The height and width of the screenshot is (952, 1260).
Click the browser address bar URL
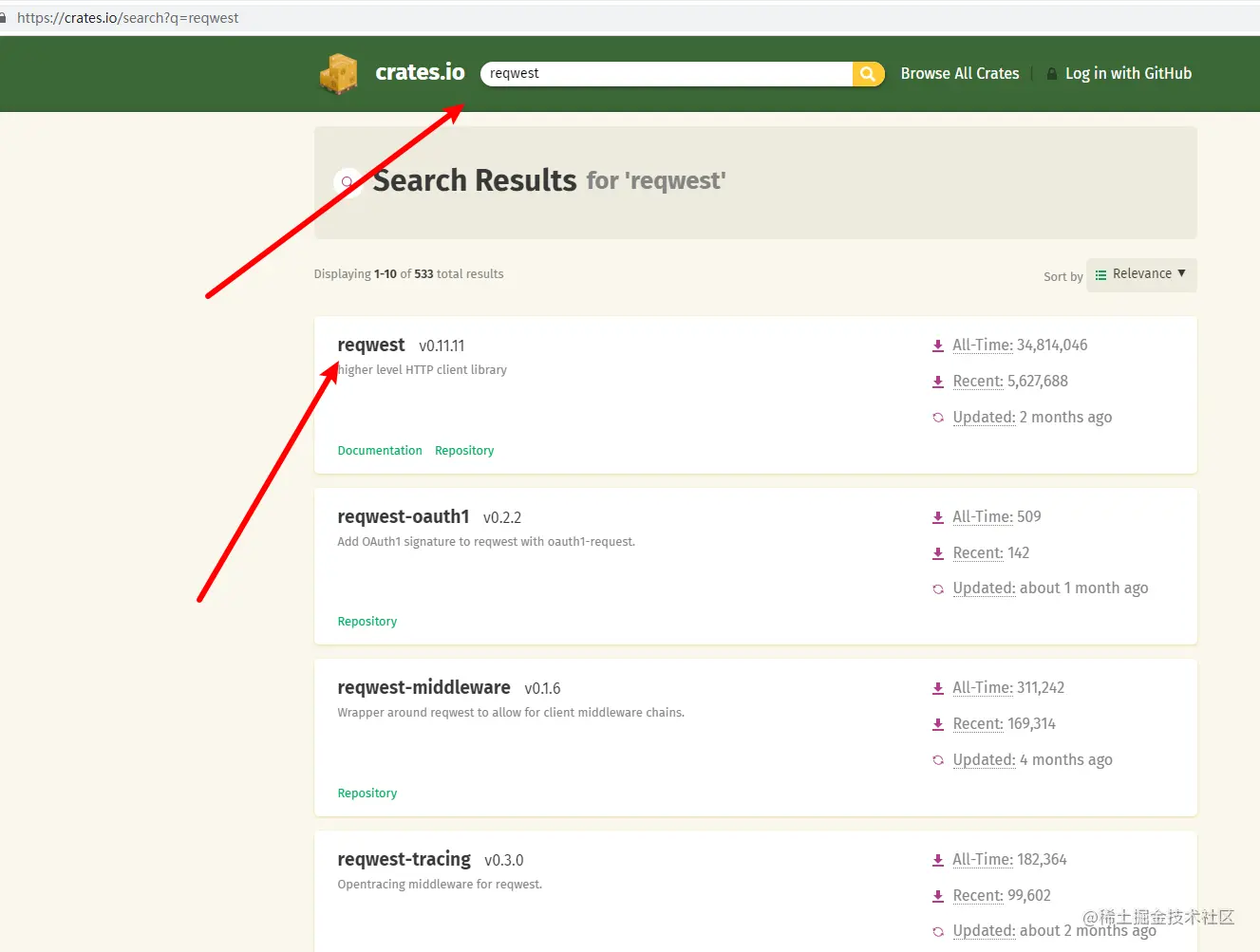(128, 18)
